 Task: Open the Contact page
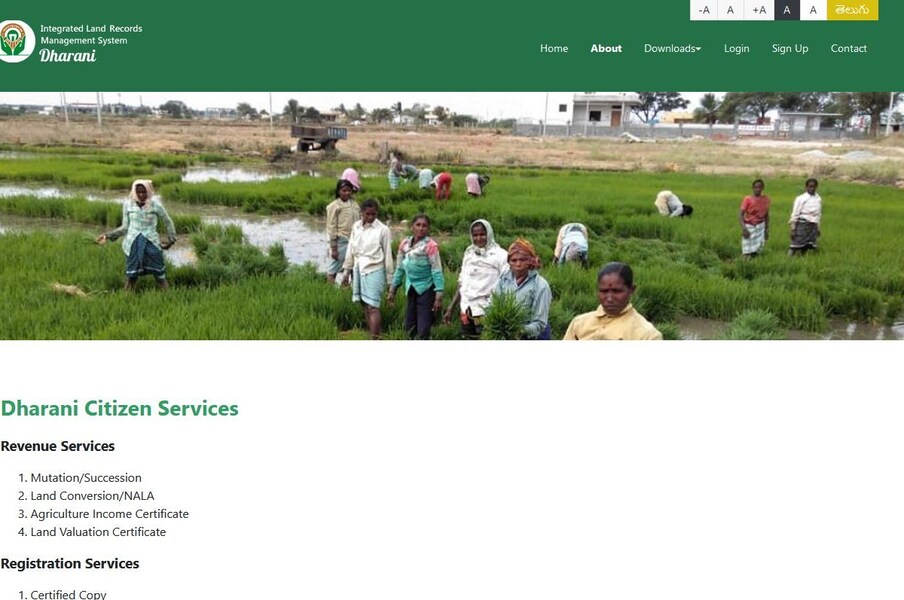coord(849,48)
